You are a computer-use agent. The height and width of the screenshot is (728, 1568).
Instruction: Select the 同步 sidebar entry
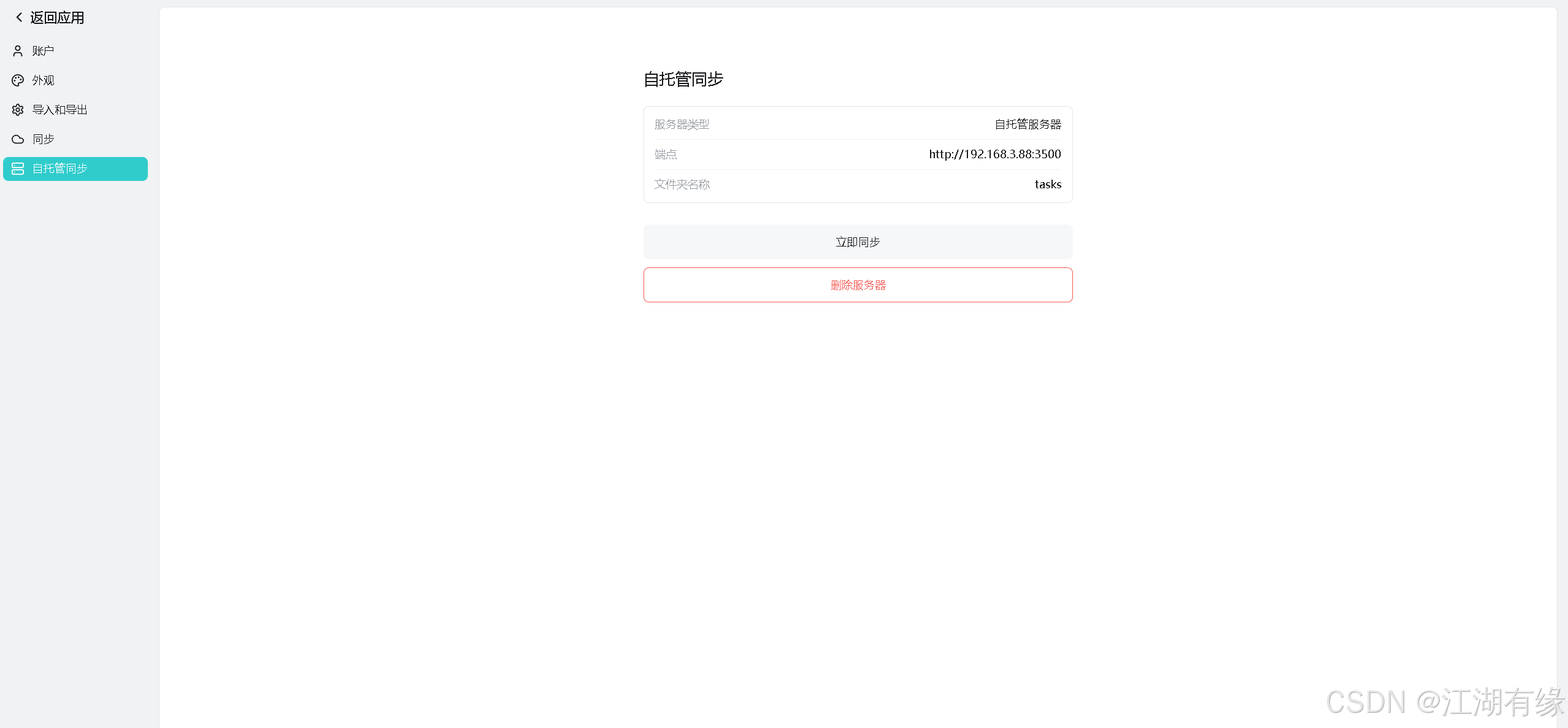point(42,139)
